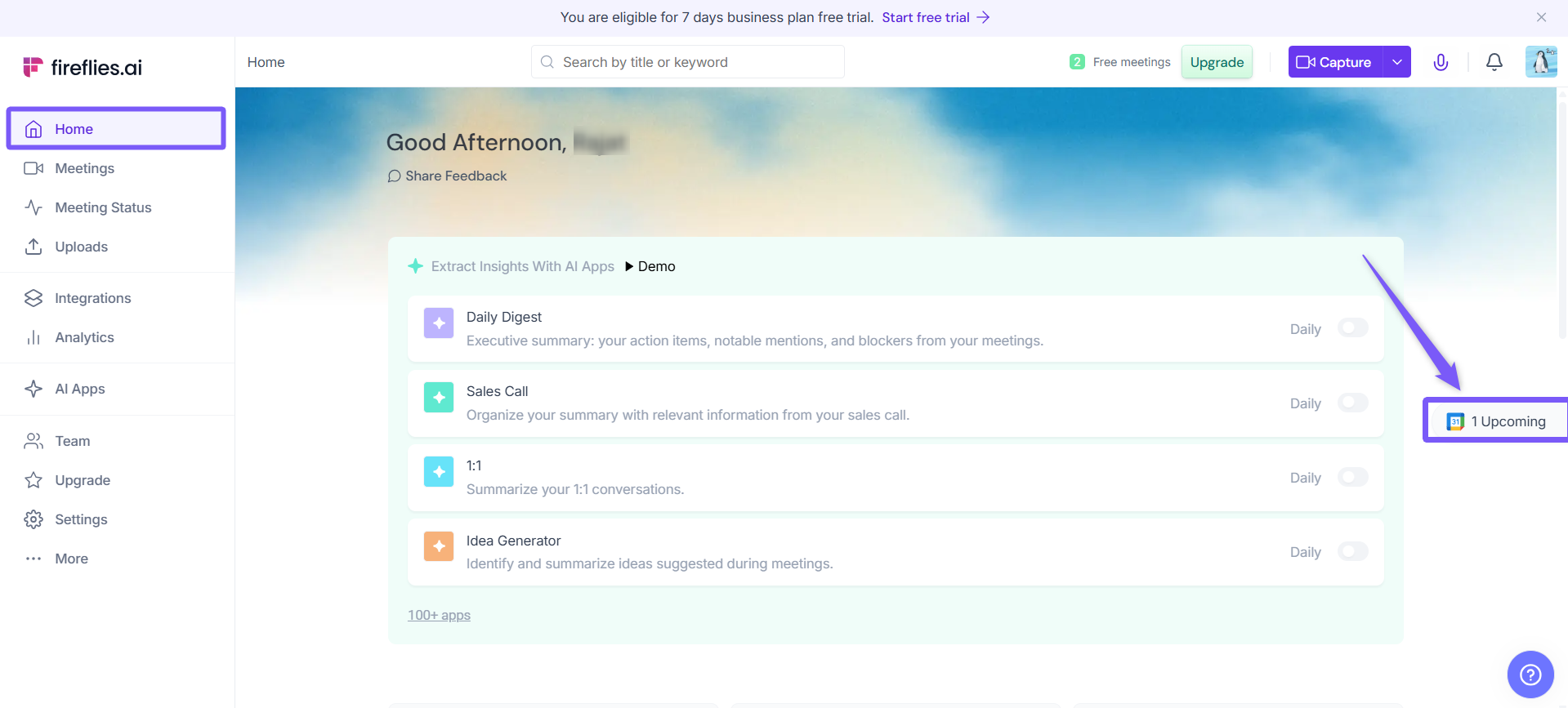1568x708 pixels.
Task: Expand the Capture dropdown arrow
Action: point(1397,62)
